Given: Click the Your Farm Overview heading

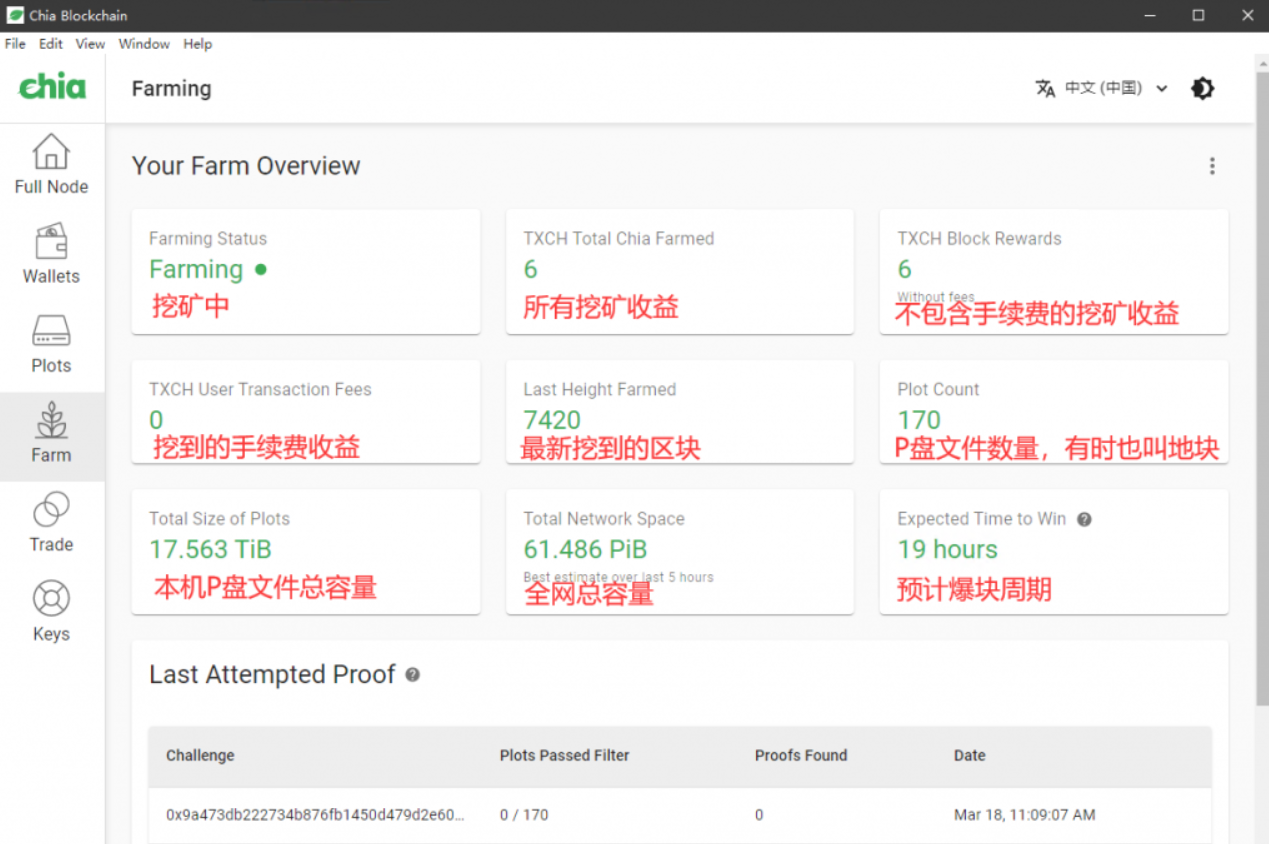Looking at the screenshot, I should (x=246, y=166).
